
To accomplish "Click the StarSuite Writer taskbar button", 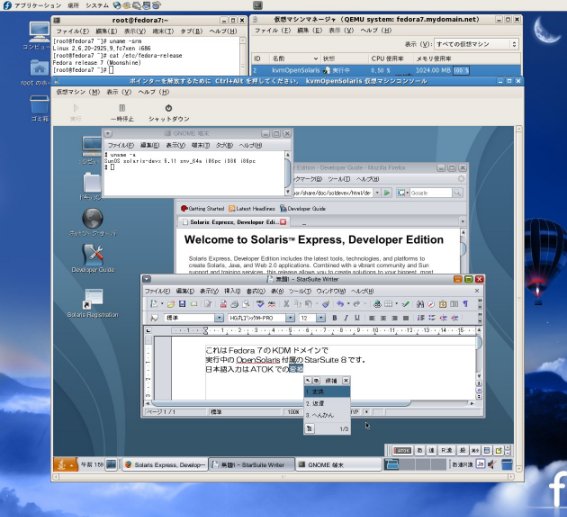I will 252,465.
